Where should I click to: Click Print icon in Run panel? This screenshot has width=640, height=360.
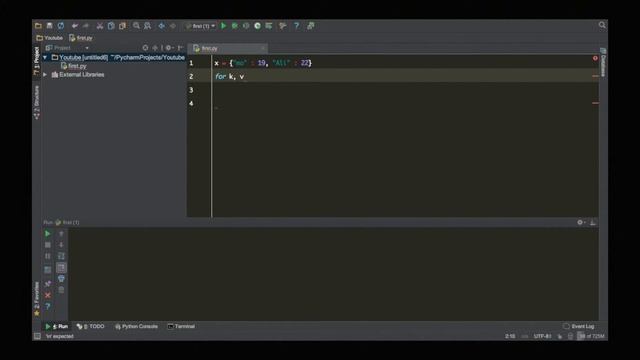point(61,279)
